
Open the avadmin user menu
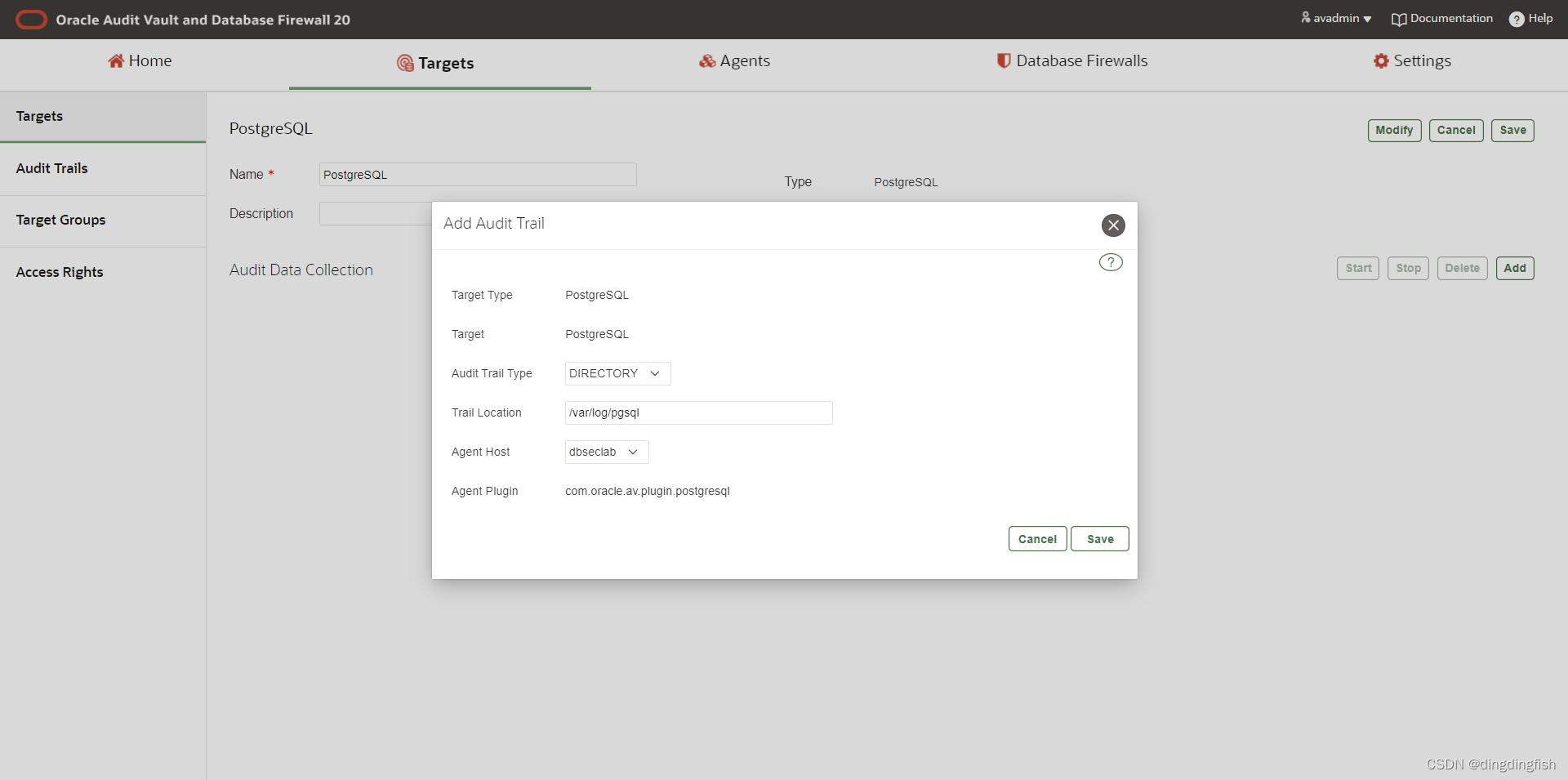1336,18
